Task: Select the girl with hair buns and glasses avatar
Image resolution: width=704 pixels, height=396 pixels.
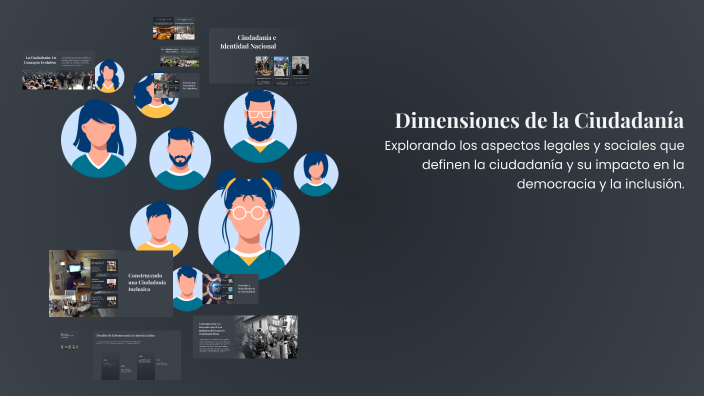Action: point(249,224)
